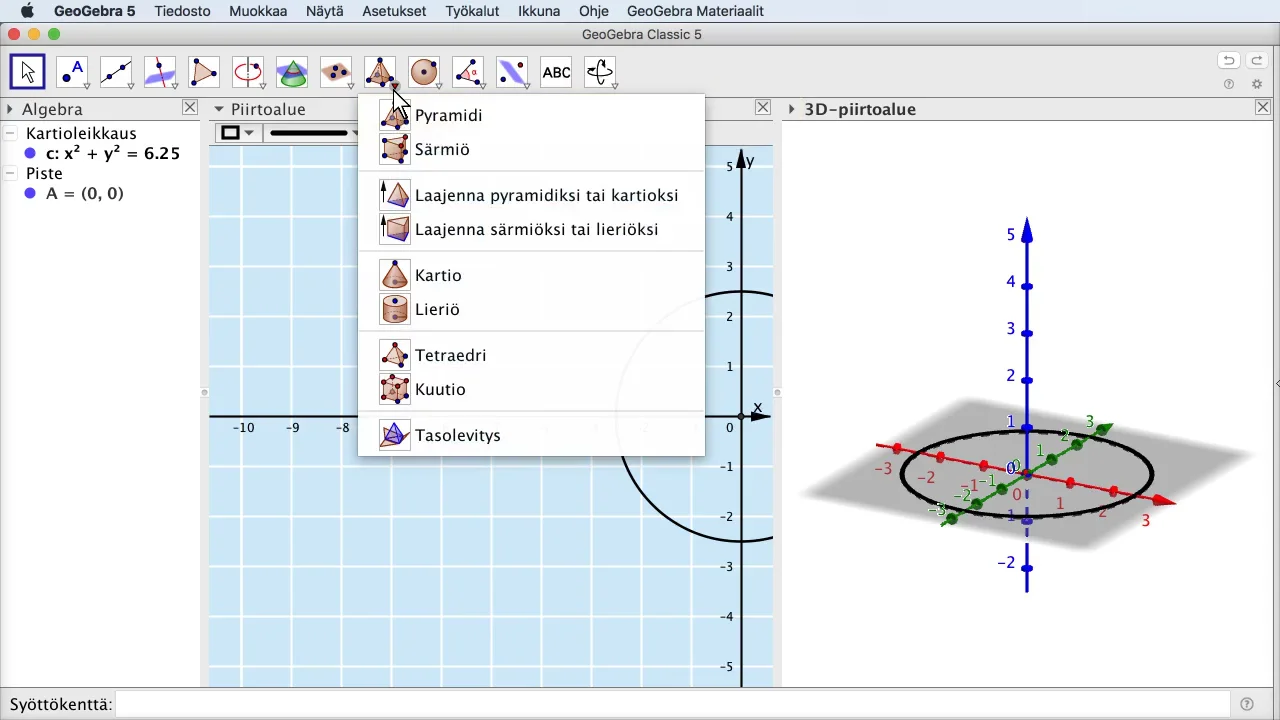The height and width of the screenshot is (720, 1280).
Task: Select the Line tool icon
Action: 116,72
